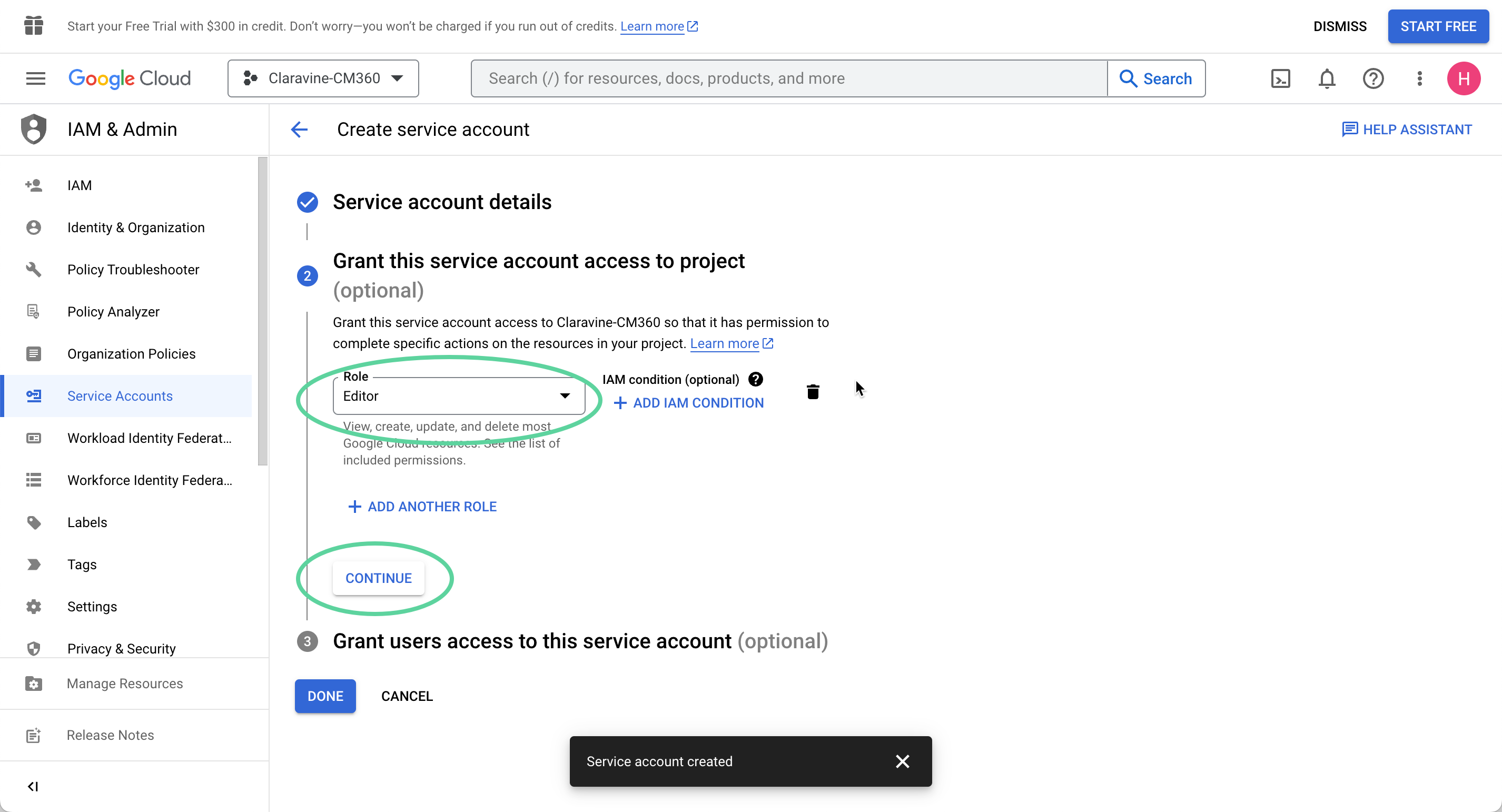
Task: Click CANCEL to abort creation
Action: (407, 696)
